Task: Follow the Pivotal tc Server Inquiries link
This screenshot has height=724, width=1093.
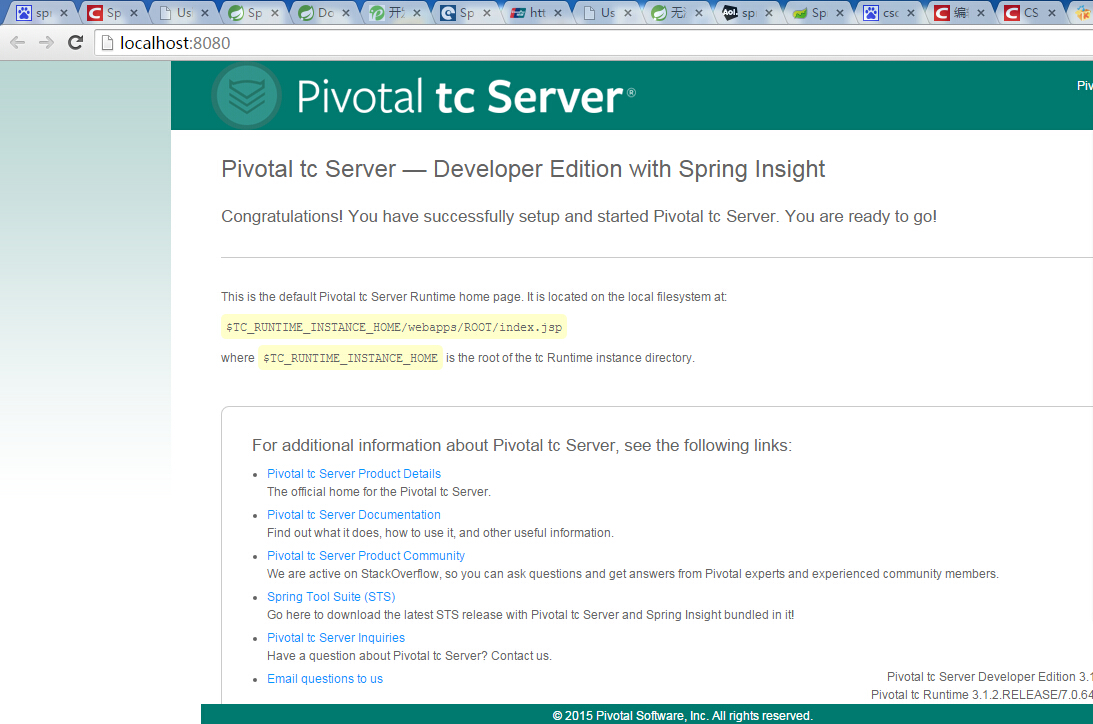Action: click(x=336, y=638)
